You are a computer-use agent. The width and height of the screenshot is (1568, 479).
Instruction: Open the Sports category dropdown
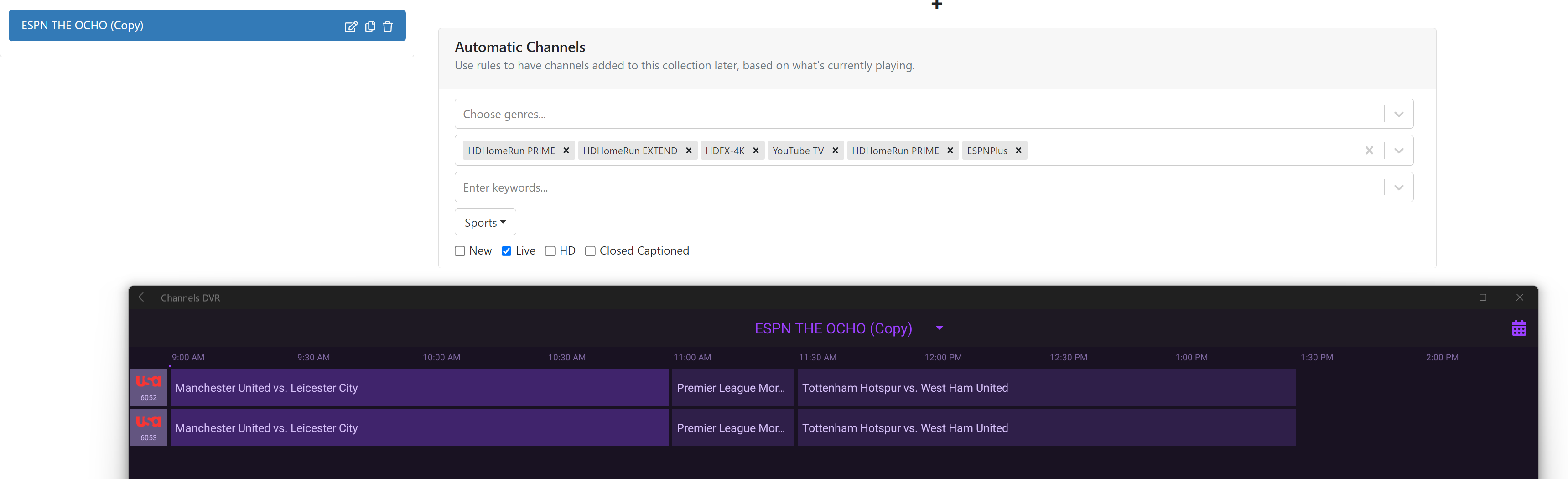pyautogui.click(x=485, y=222)
